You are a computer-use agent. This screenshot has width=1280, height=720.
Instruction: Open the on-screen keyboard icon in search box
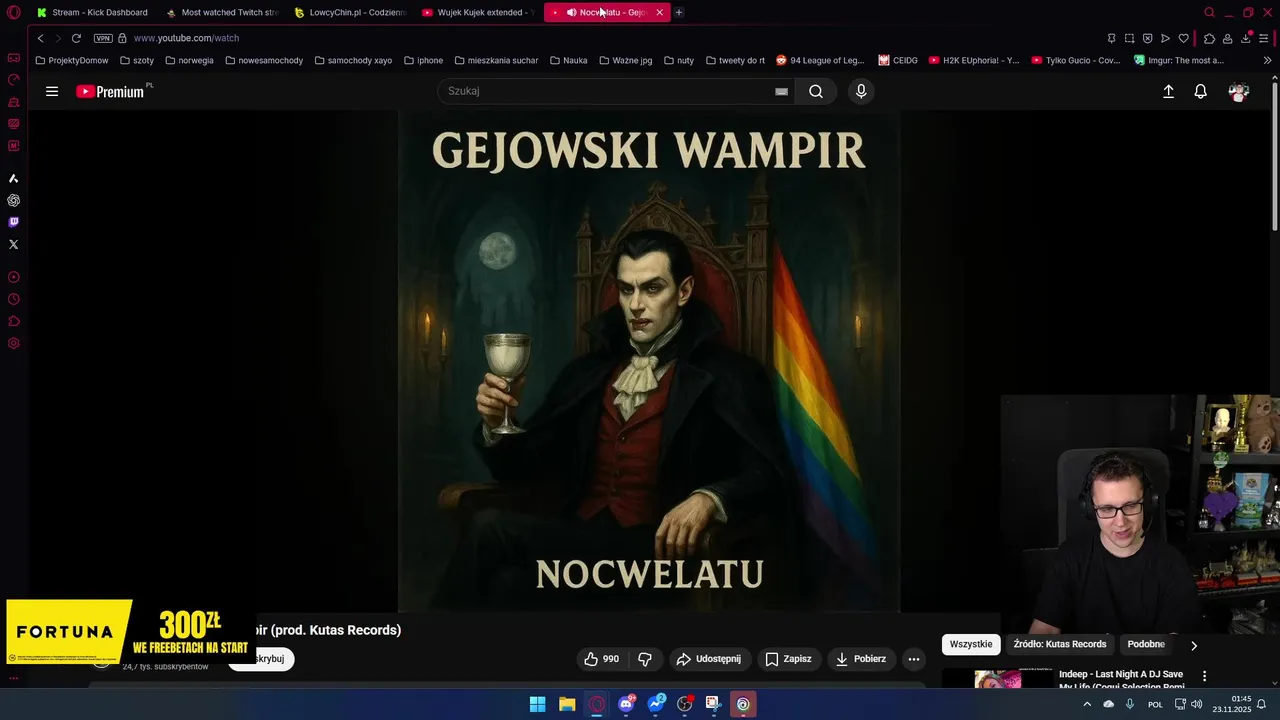click(x=781, y=91)
